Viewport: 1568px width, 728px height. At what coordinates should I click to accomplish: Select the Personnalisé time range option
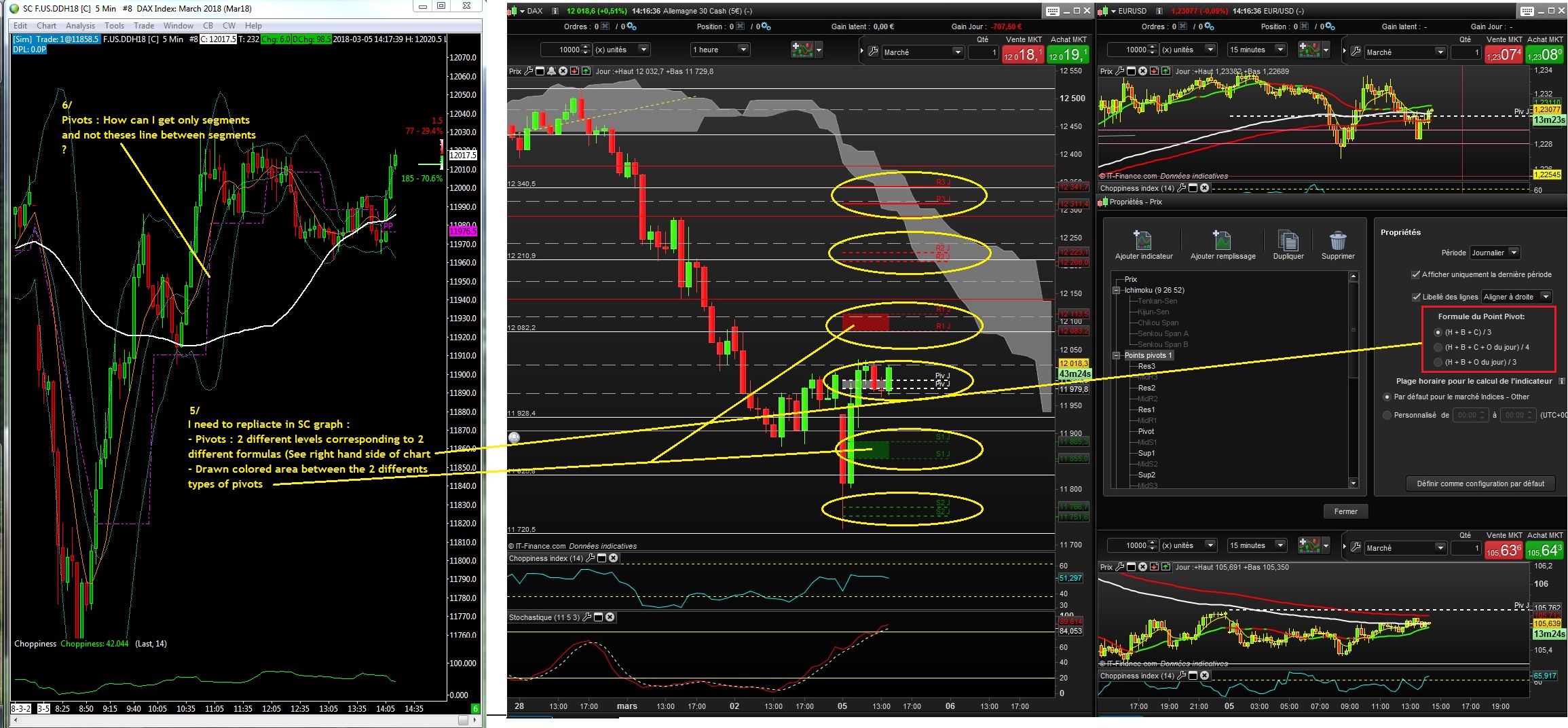[x=1387, y=415]
